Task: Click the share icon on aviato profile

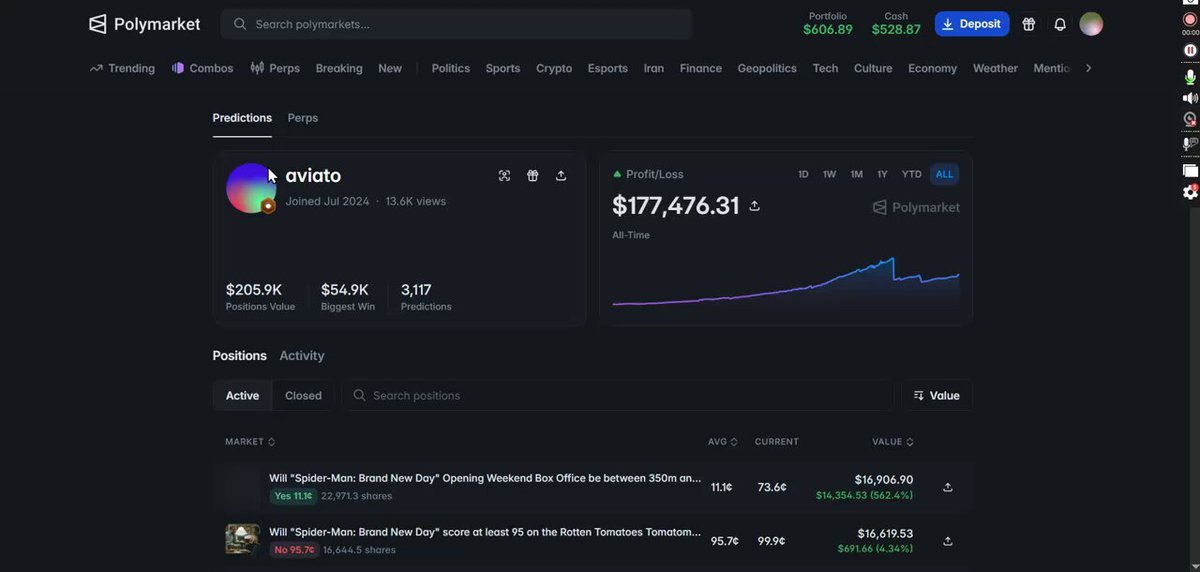Action: point(561,176)
